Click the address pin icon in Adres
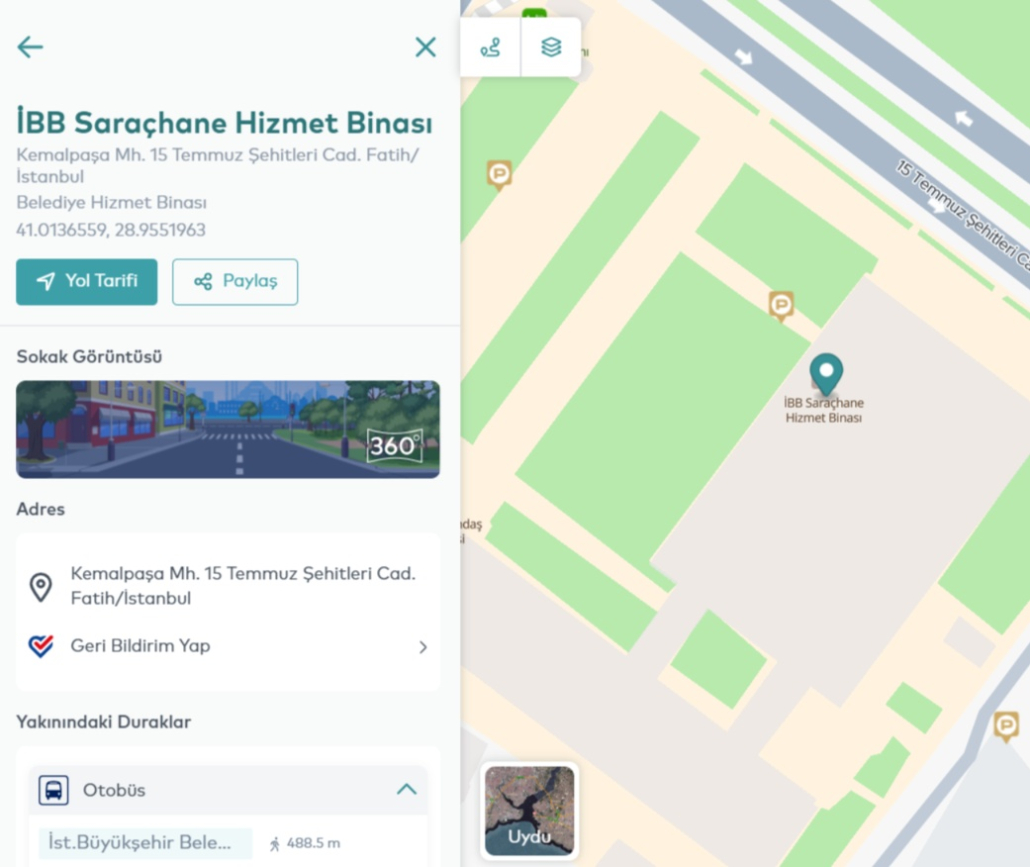Viewport: 1030px width, 867px height. tap(41, 587)
